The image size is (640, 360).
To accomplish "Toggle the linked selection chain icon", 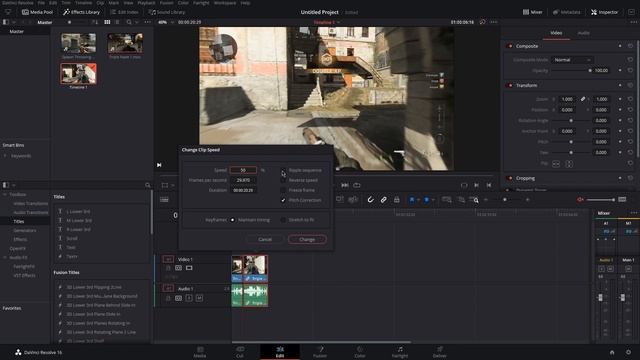I will [x=384, y=200].
